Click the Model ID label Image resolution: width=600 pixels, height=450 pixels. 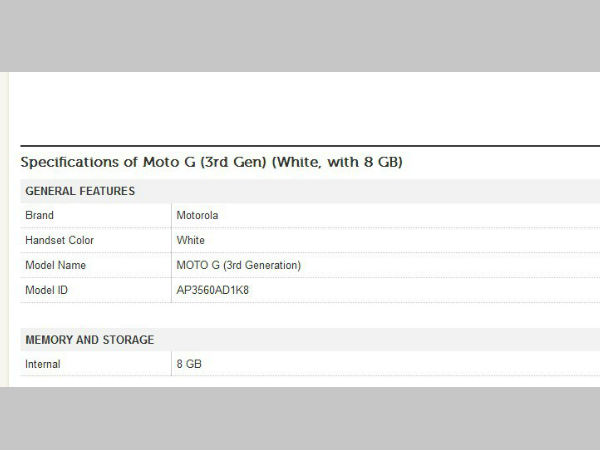click(x=47, y=290)
